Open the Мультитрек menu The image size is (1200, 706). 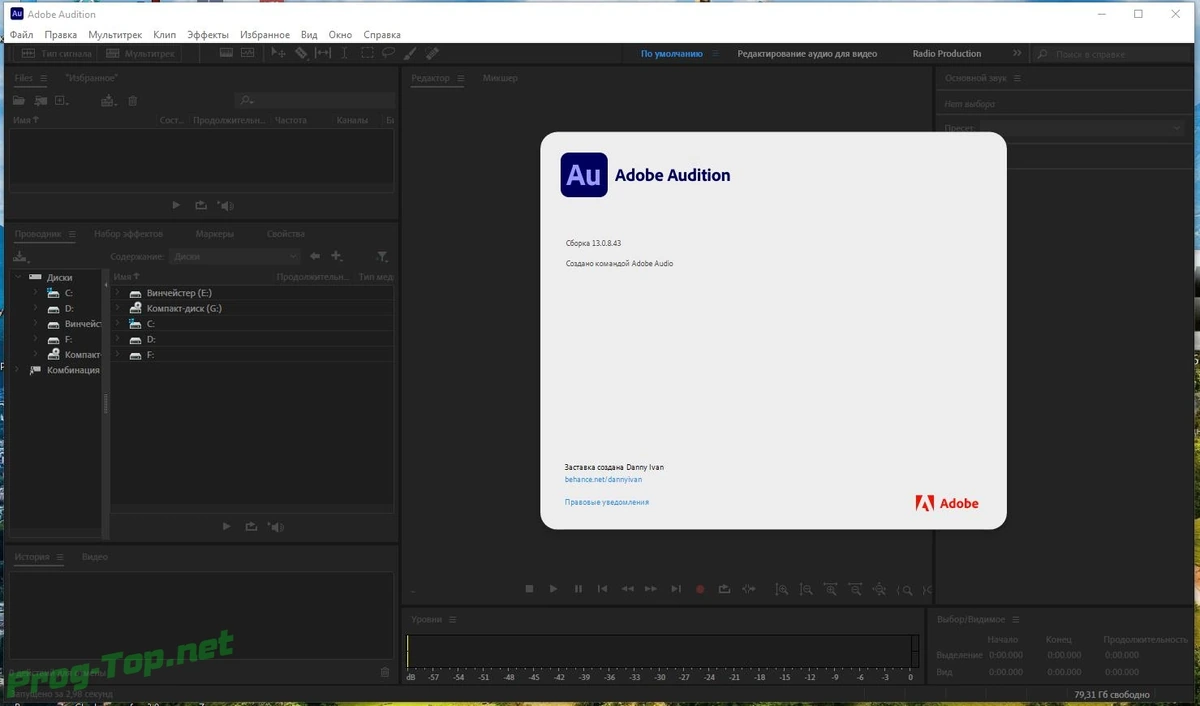click(x=115, y=35)
